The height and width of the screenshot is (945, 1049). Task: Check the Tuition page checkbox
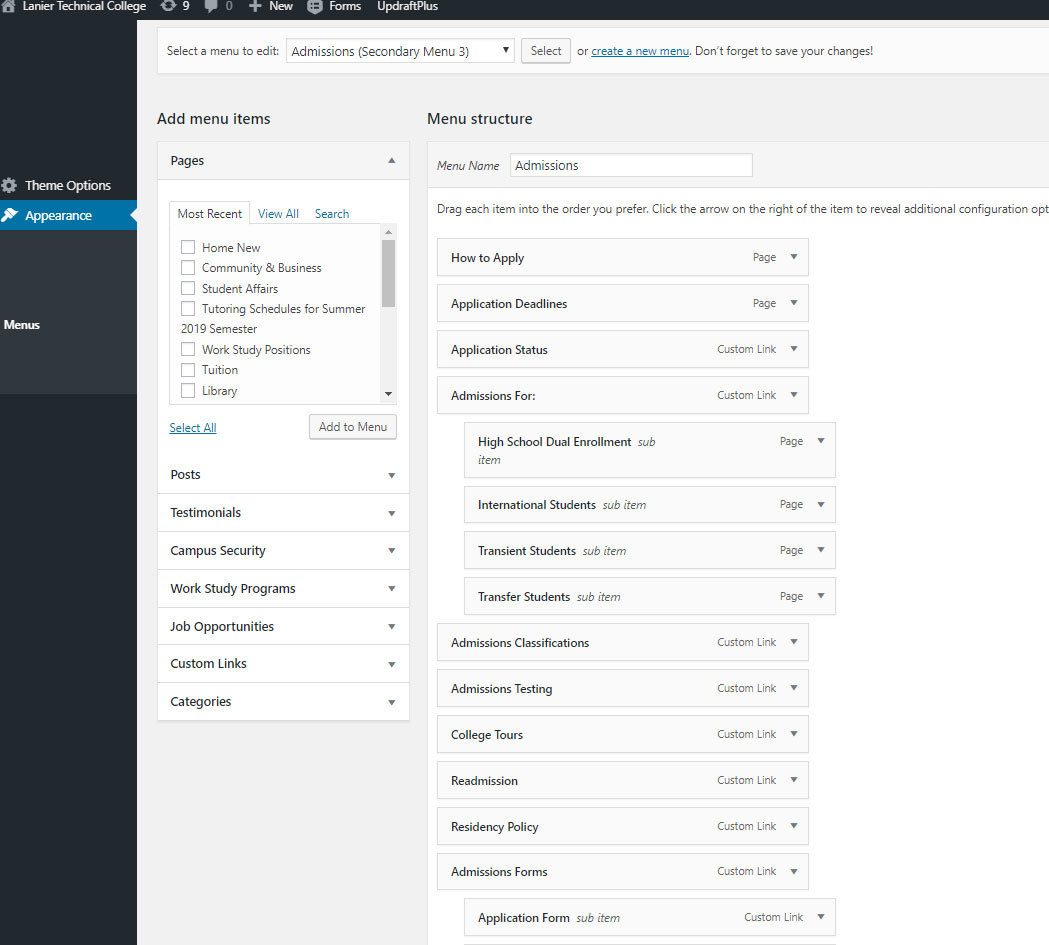(188, 370)
